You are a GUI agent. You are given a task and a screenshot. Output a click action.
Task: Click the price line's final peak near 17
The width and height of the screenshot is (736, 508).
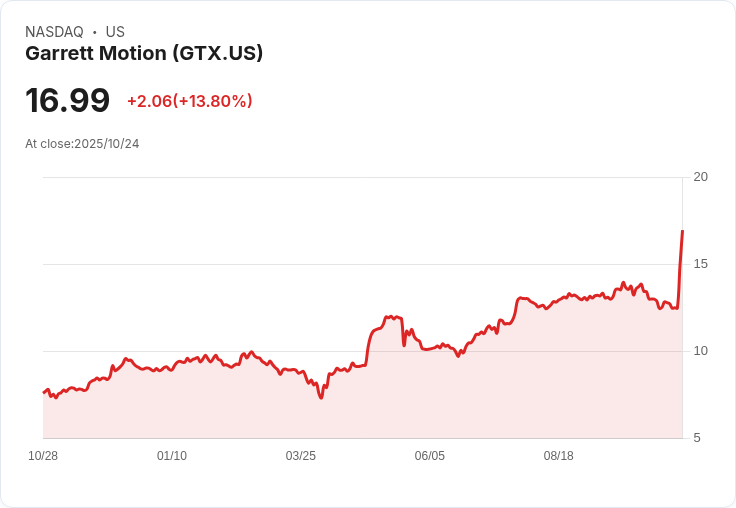(682, 232)
